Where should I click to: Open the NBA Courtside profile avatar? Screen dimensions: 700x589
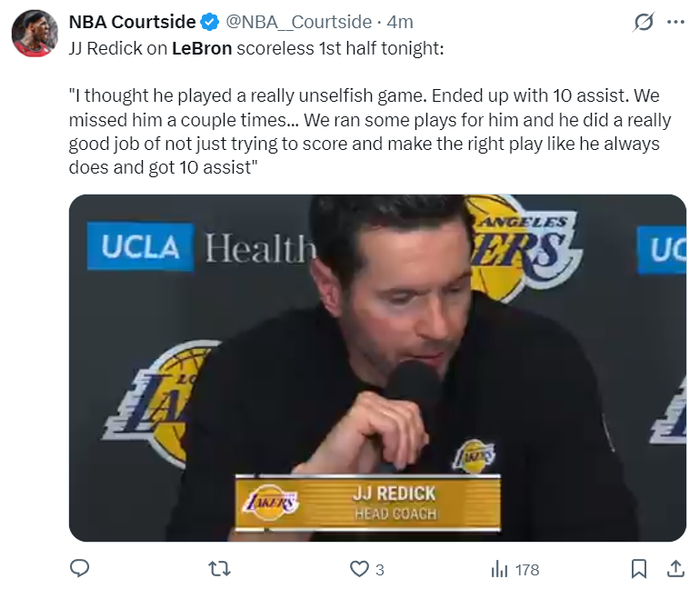[34, 33]
